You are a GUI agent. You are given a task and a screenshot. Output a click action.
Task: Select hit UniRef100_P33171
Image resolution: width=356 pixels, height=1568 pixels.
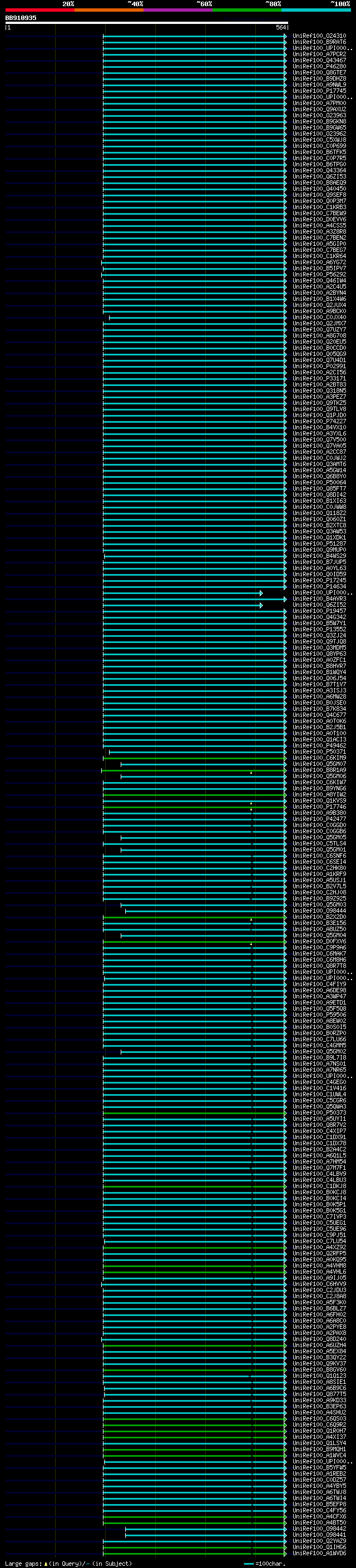pos(319,379)
